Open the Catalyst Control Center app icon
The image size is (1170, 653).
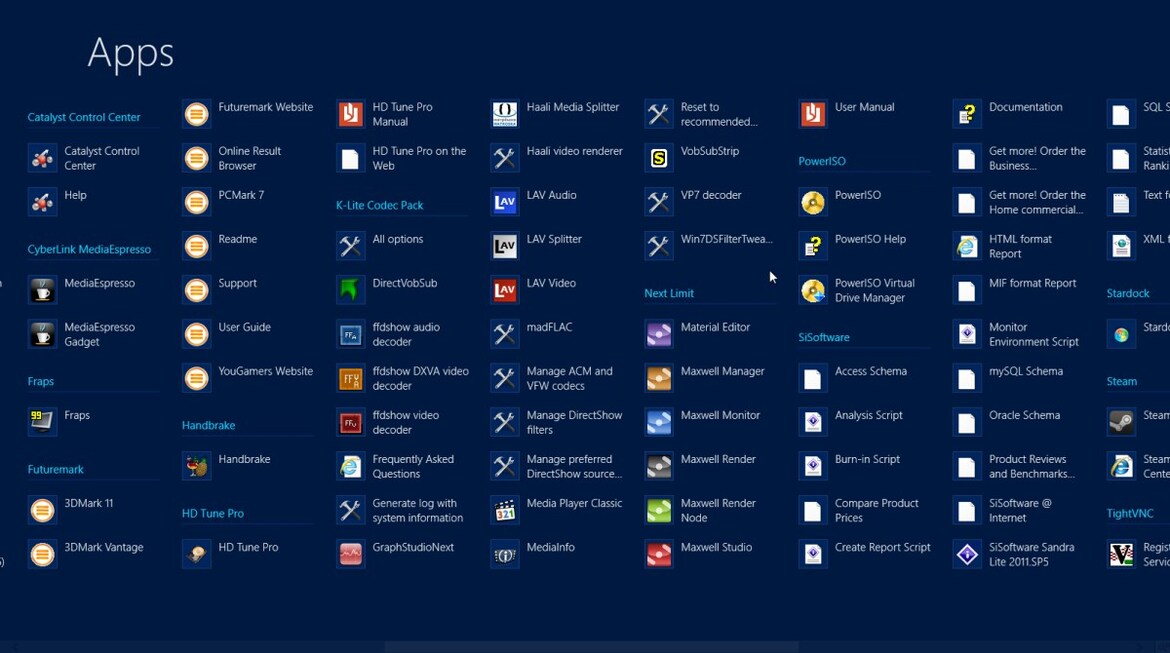click(x=43, y=158)
